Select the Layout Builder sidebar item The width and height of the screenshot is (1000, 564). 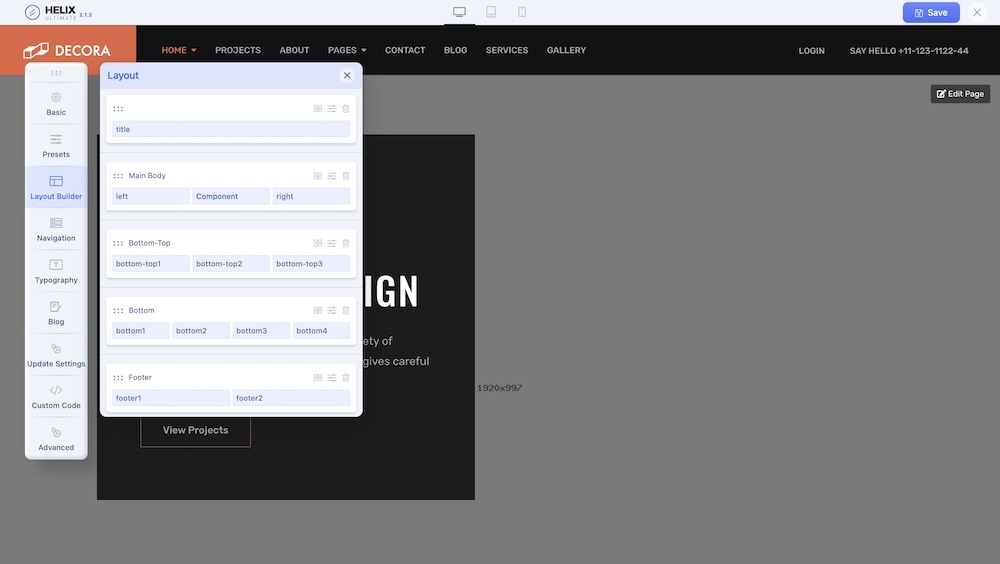[x=56, y=188]
